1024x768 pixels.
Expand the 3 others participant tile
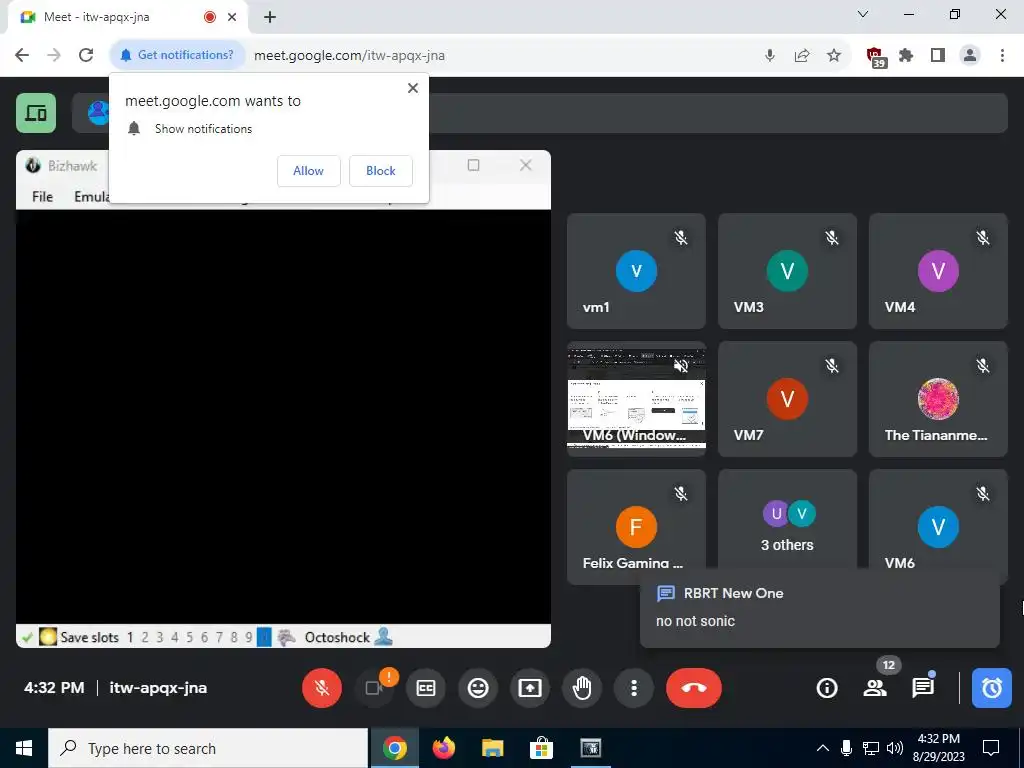pos(787,519)
